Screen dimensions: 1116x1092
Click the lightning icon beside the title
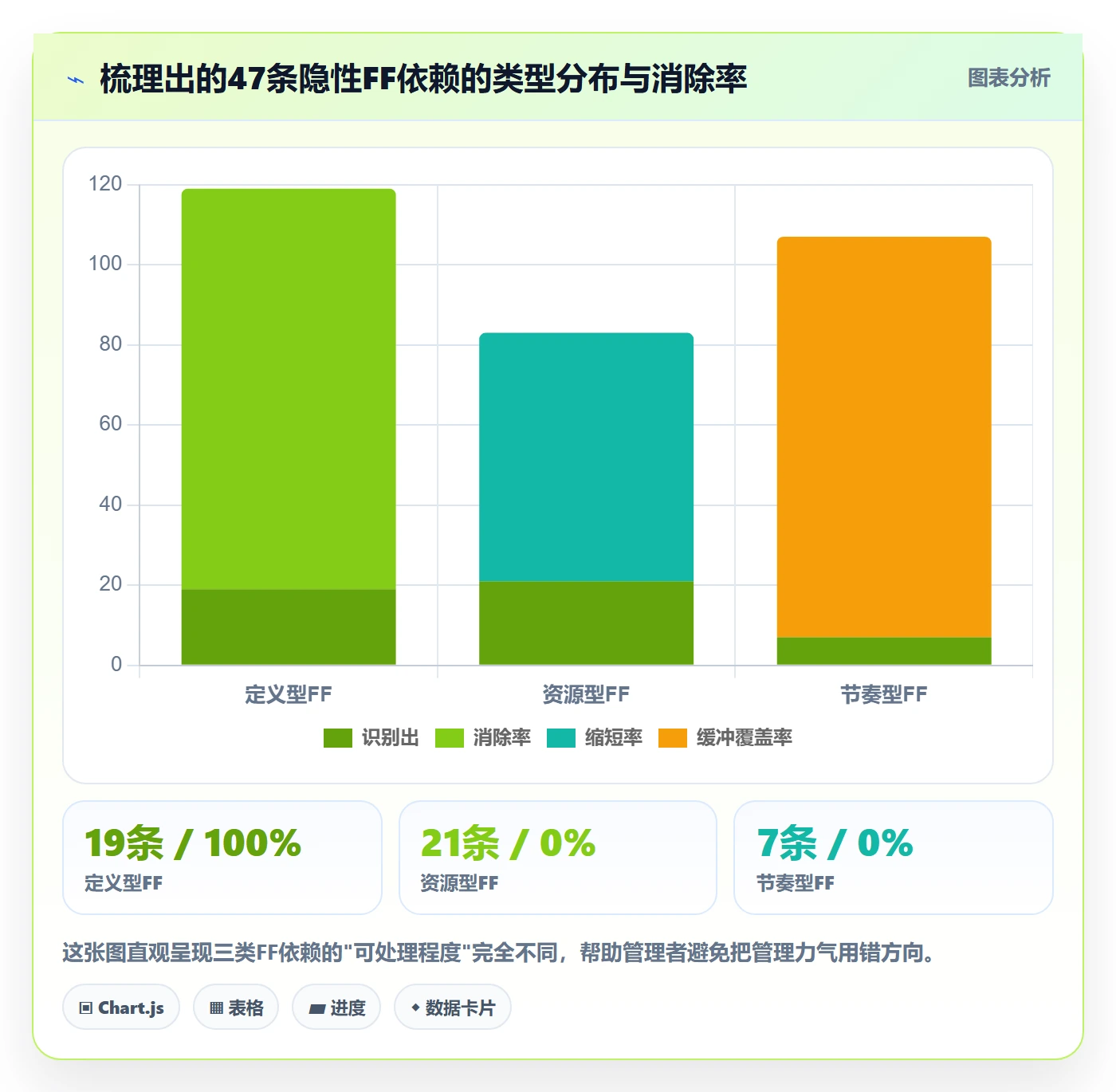point(77,80)
